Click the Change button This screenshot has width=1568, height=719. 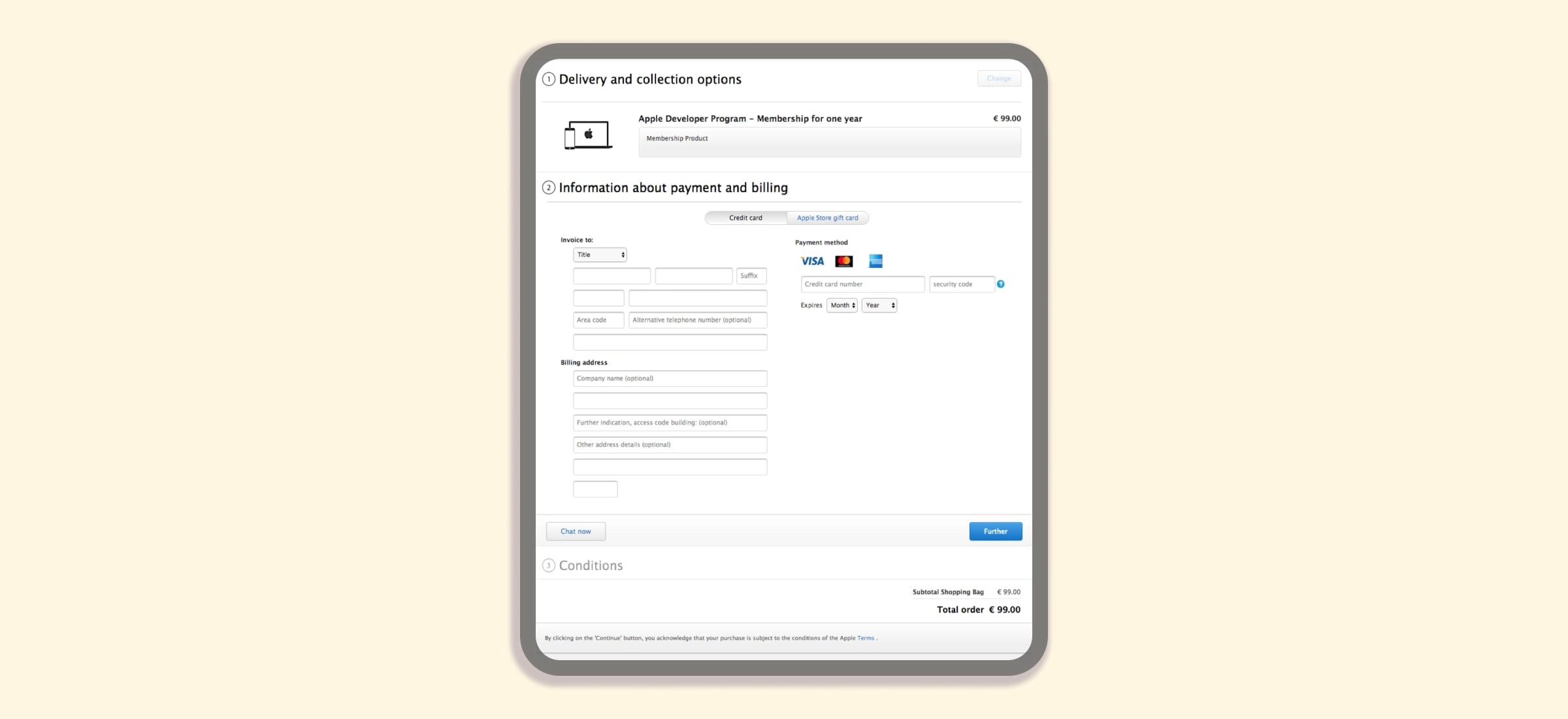(x=998, y=78)
